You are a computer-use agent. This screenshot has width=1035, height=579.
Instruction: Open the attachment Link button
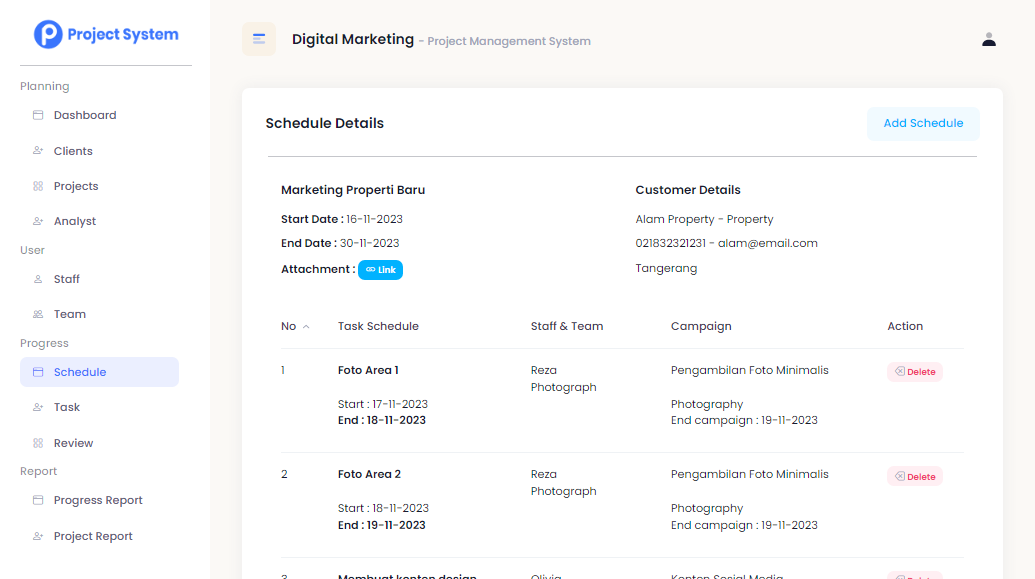(380, 269)
